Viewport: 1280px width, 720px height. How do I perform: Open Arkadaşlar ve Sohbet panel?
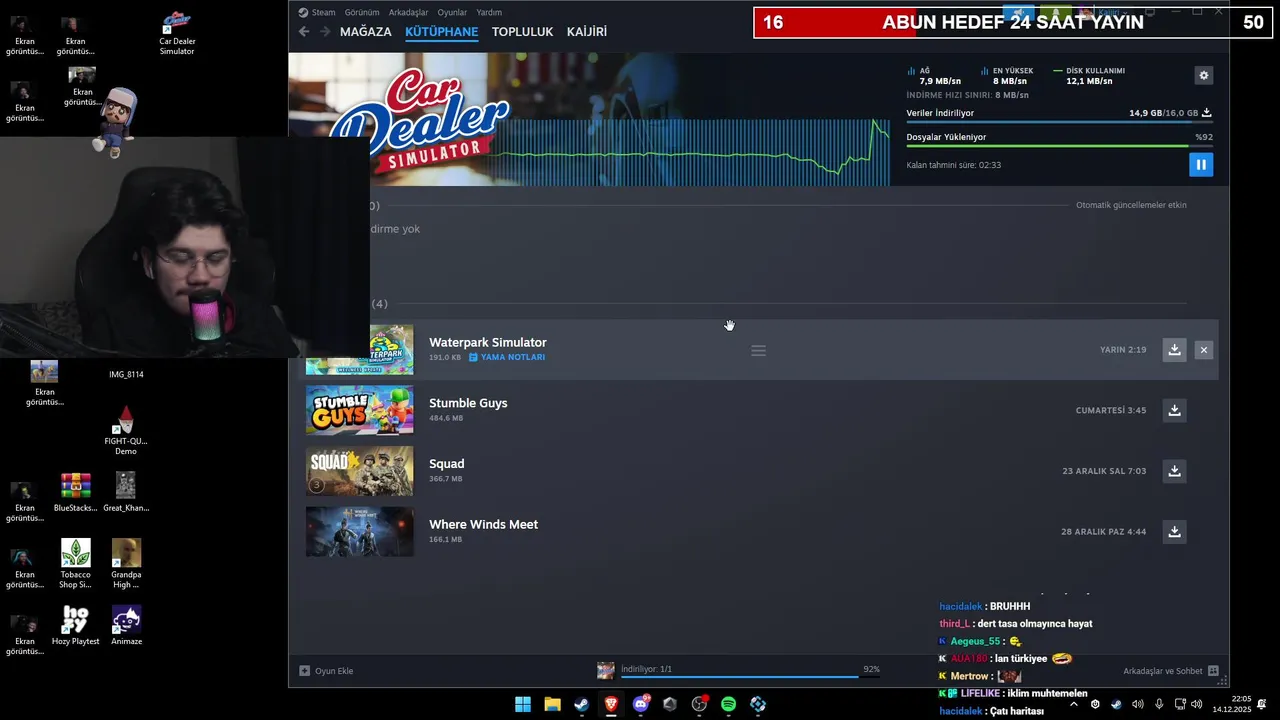[1171, 671]
